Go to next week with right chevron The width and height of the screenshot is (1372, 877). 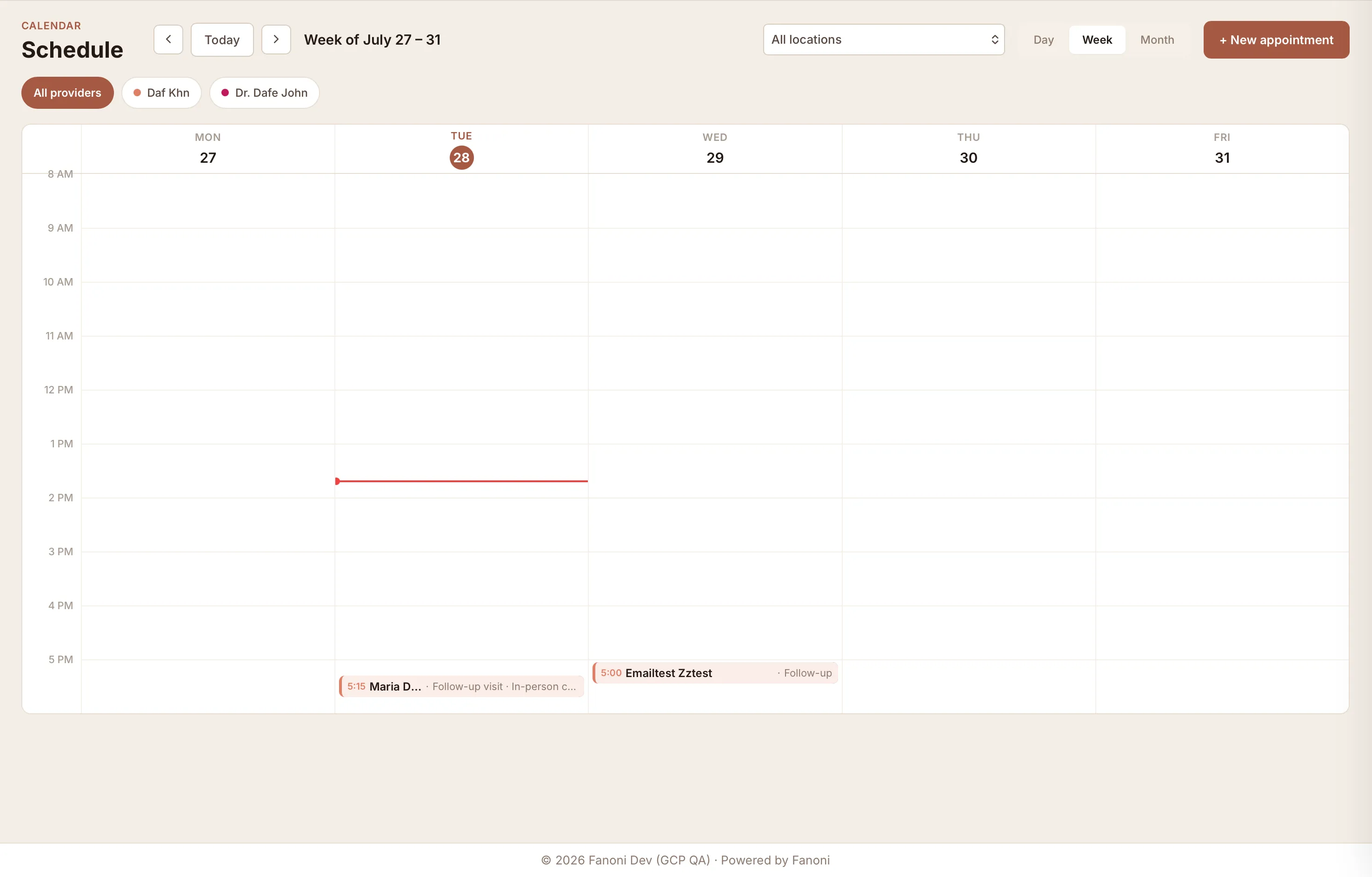click(x=276, y=40)
